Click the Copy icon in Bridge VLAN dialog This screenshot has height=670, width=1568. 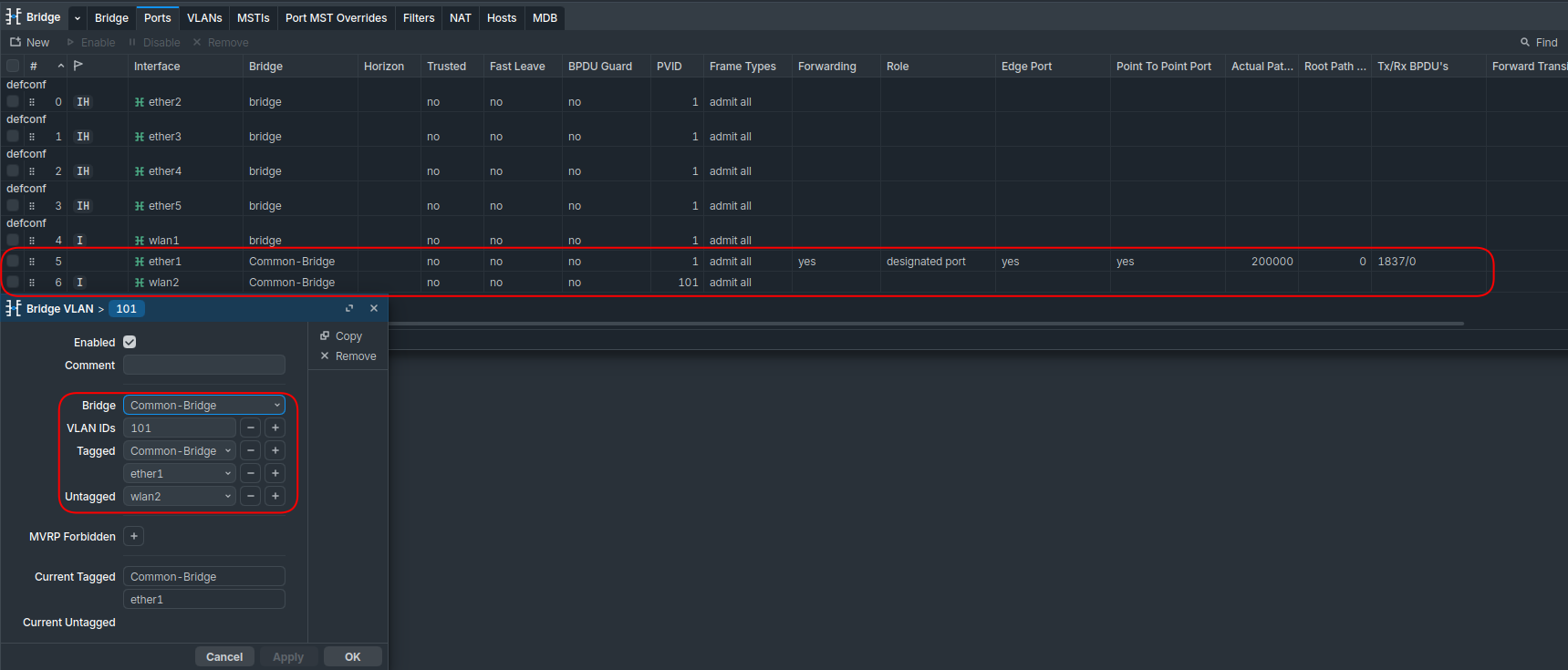(x=325, y=335)
